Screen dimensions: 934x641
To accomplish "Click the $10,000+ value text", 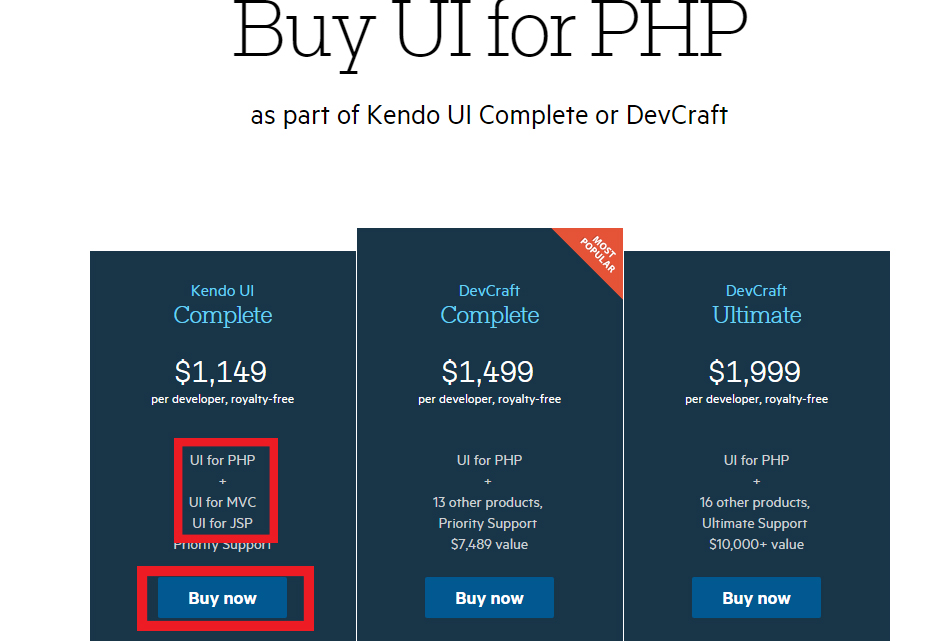I will [756, 544].
